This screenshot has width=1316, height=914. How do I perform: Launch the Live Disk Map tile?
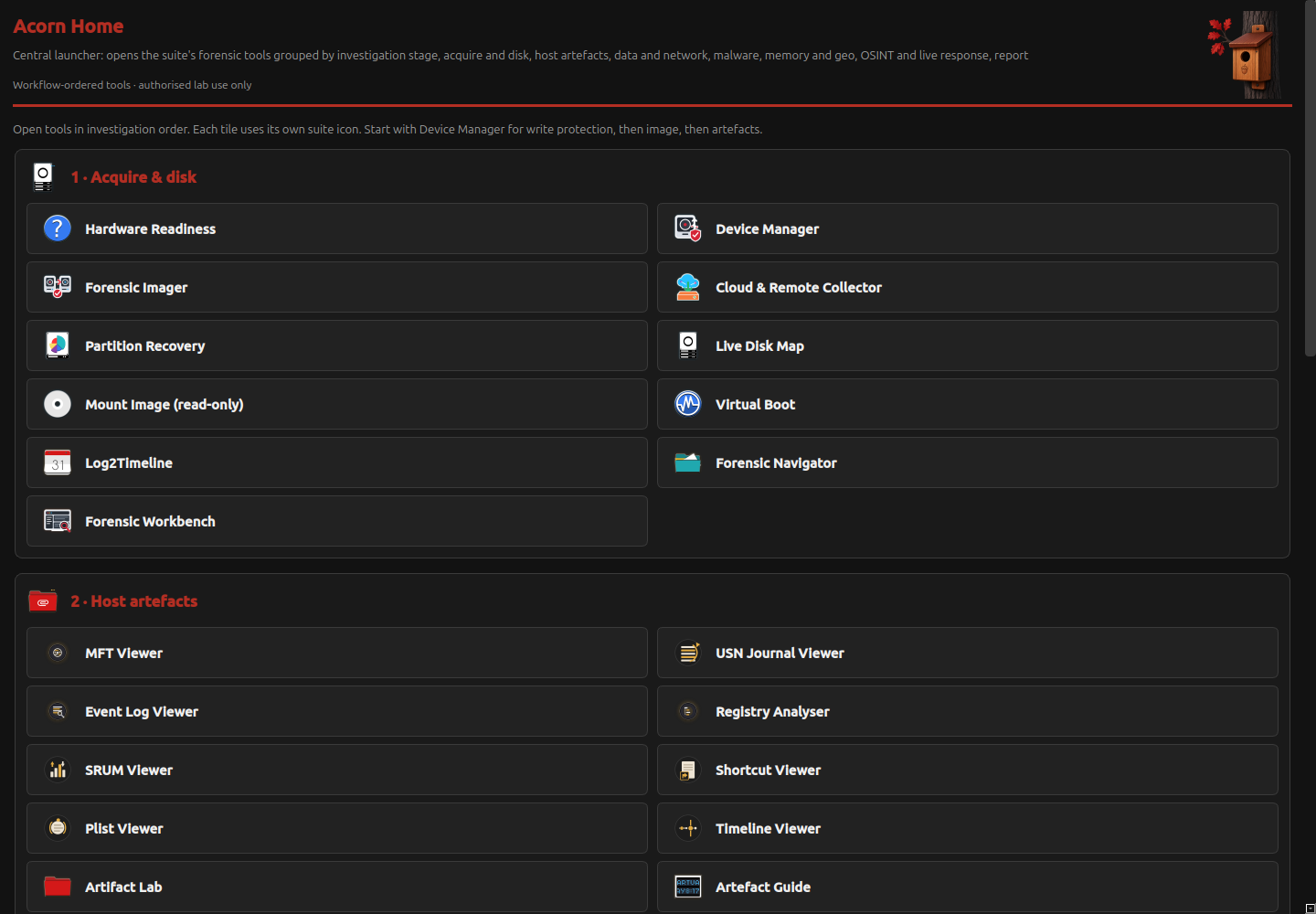tap(968, 345)
